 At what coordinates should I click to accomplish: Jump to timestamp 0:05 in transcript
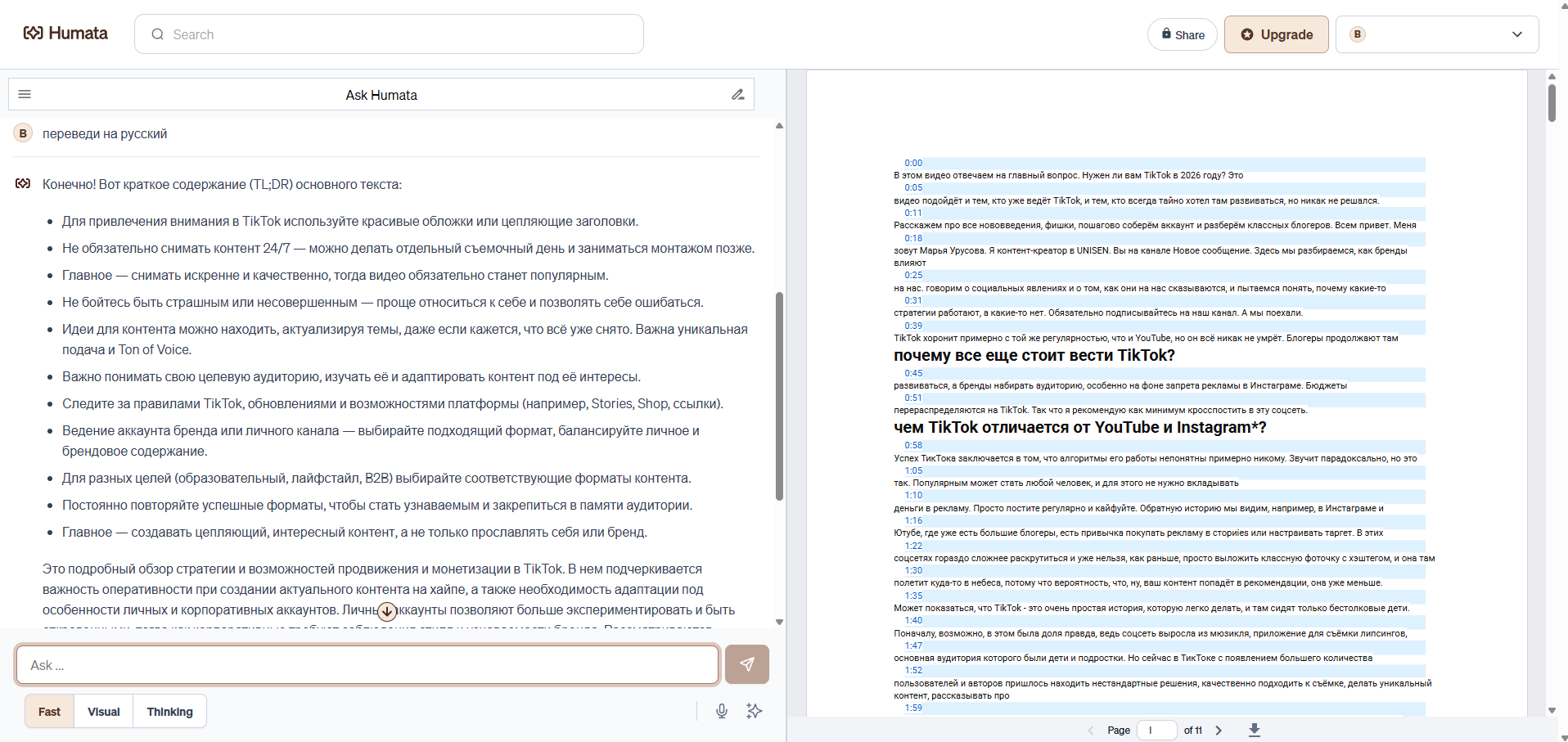(913, 187)
